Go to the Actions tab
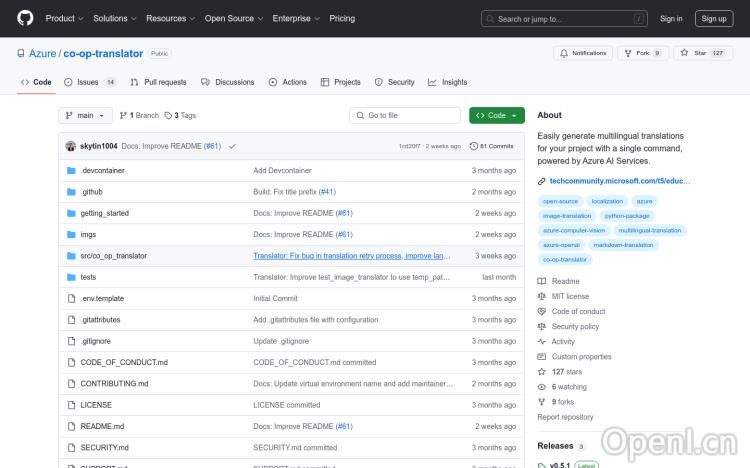Screen dimensions: 750x468 pos(288,82)
